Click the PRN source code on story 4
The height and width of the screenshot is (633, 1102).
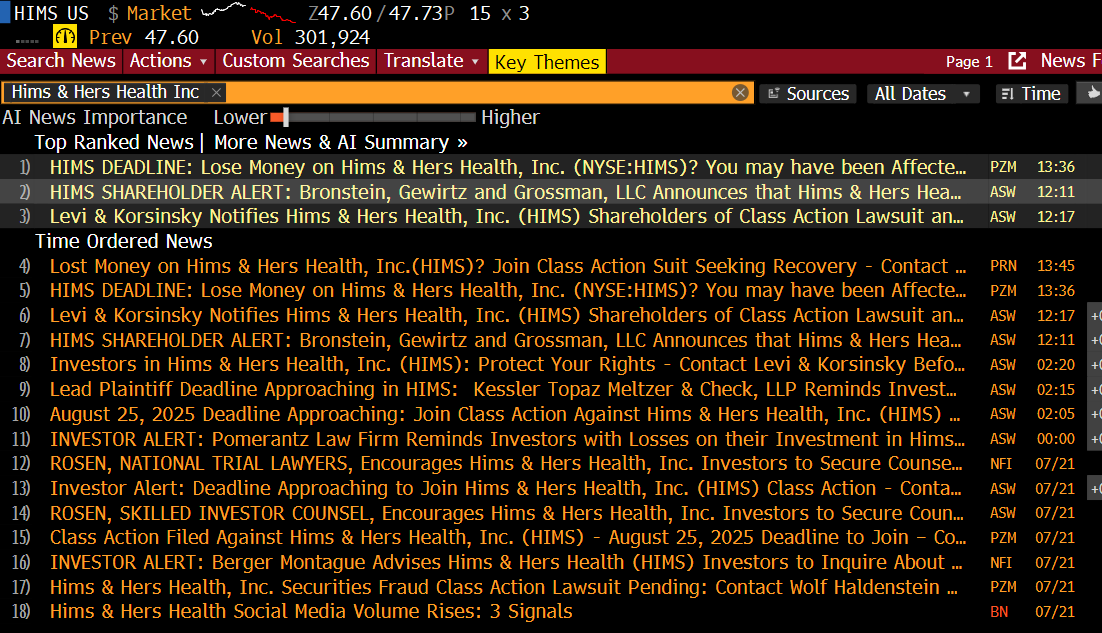click(x=1003, y=266)
